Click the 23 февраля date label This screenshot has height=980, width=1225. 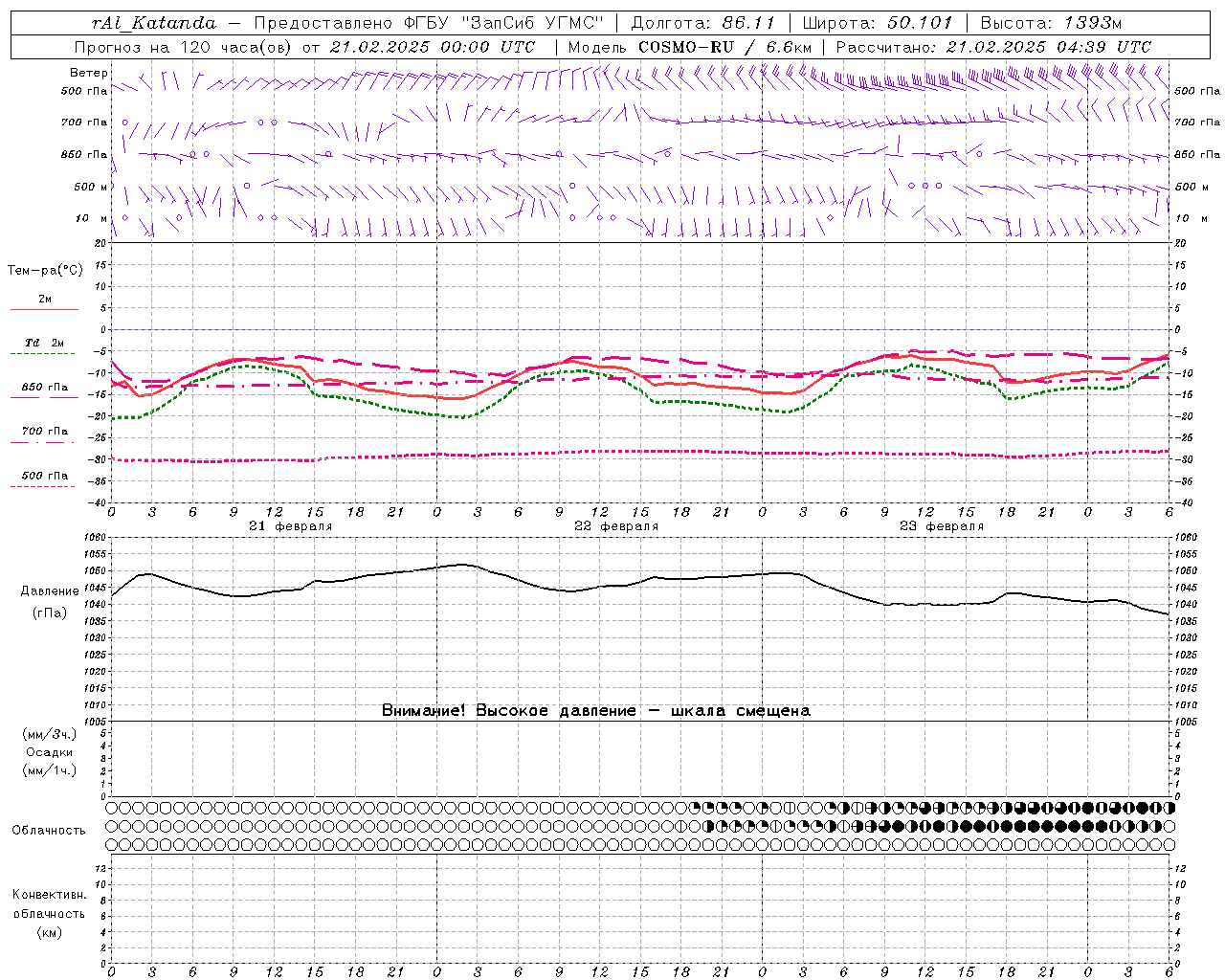pyautogui.click(x=942, y=526)
